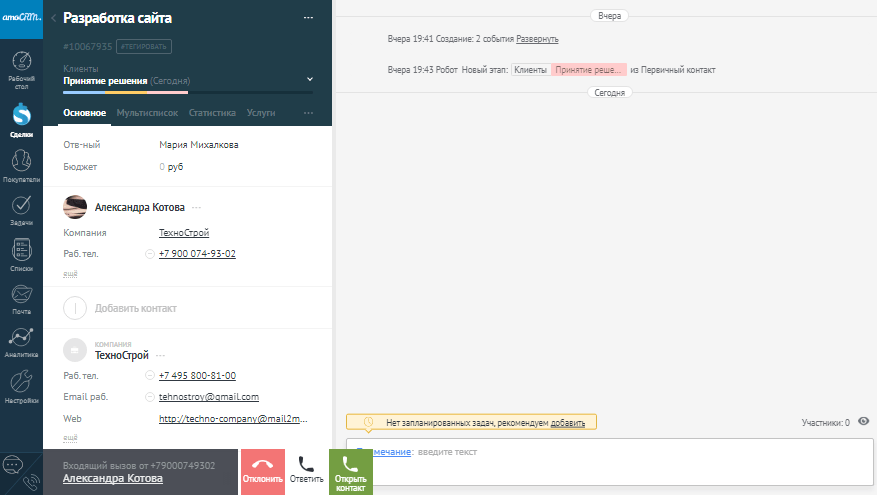Click the phone dialer icon in sidebar
This screenshot has width=877, height=495.
31,482
